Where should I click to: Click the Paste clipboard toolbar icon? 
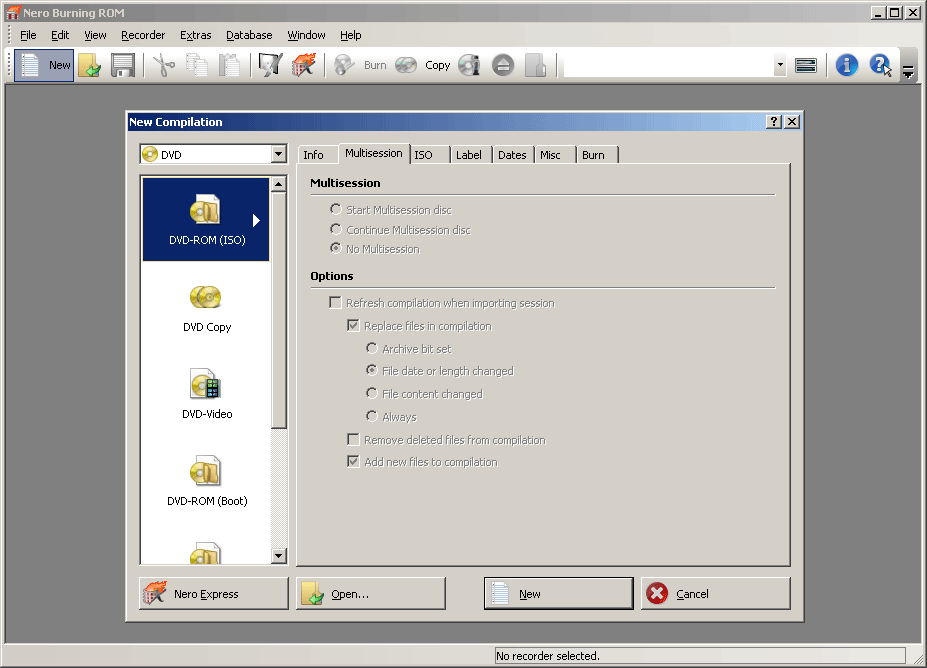click(229, 65)
